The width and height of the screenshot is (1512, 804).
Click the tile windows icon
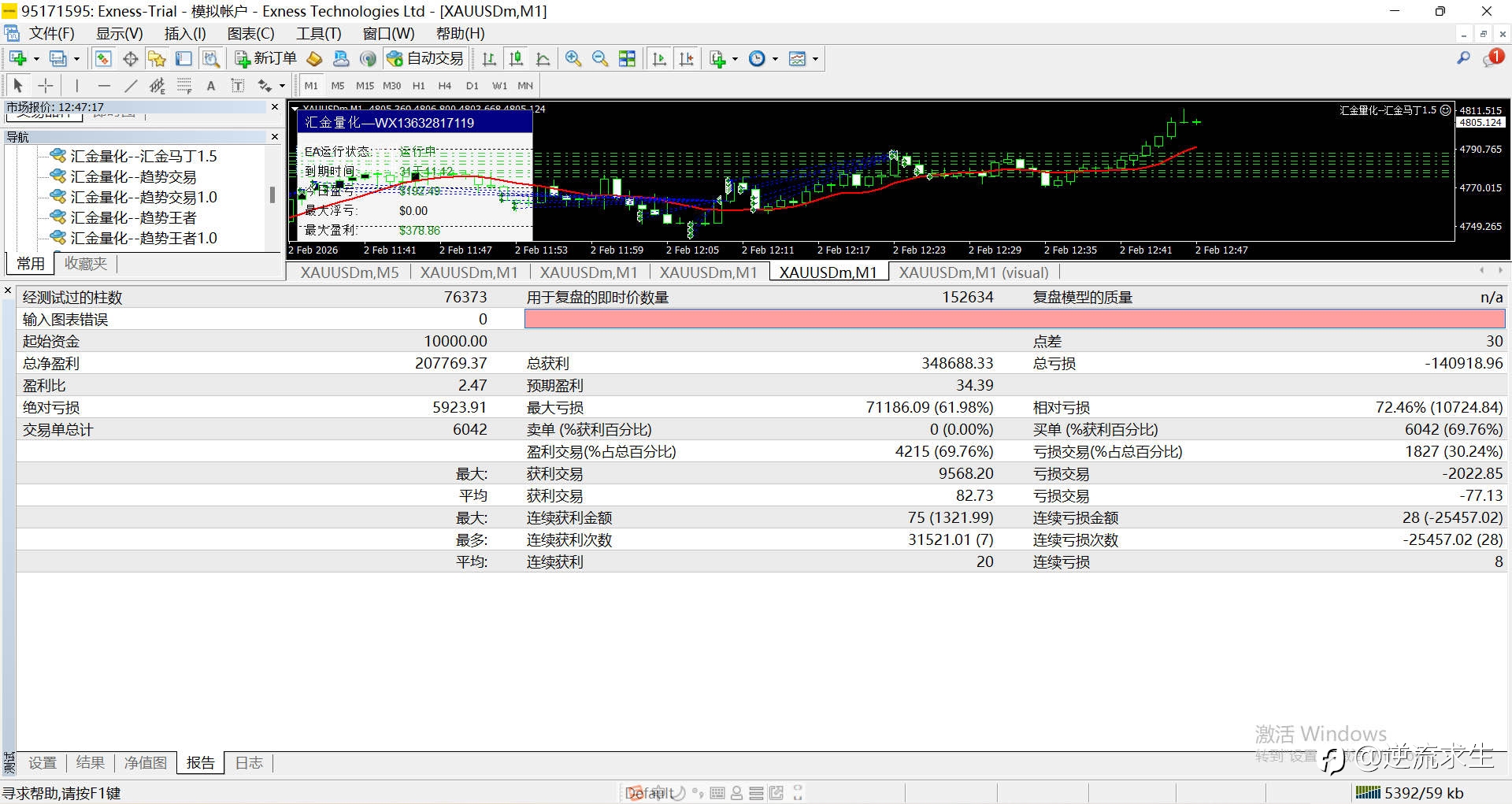(x=627, y=59)
